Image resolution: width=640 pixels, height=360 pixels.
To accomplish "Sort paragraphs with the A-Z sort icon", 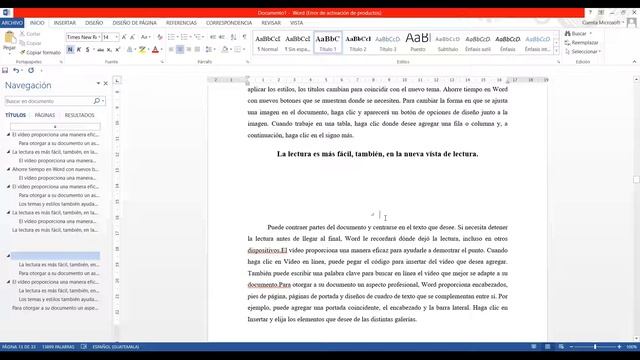I will 233,37.
